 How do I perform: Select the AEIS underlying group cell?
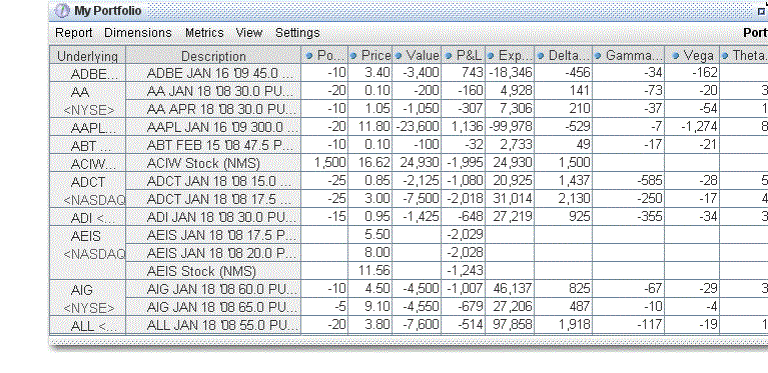[x=87, y=253]
